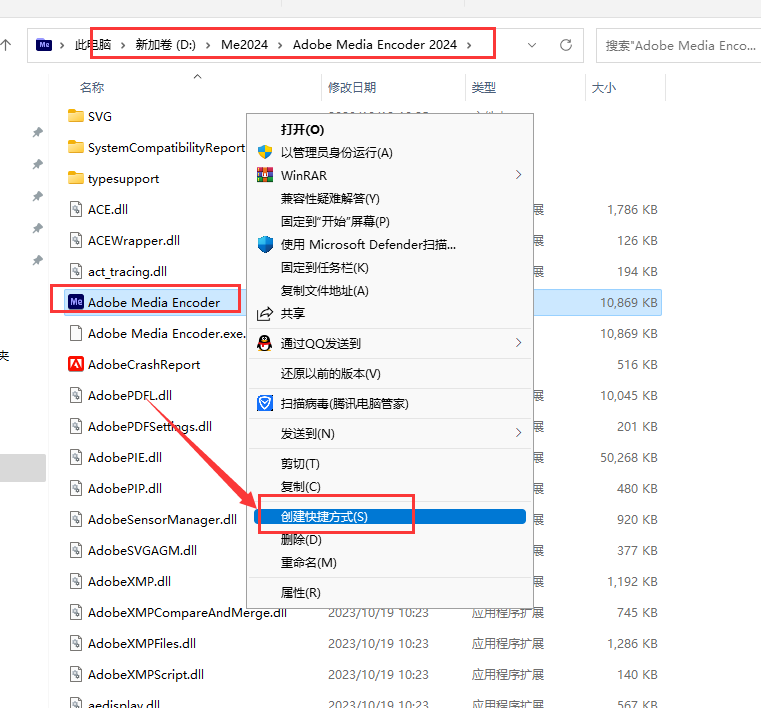Expand the WinRAR submenu arrow
This screenshot has height=708, width=761.
(x=518, y=175)
